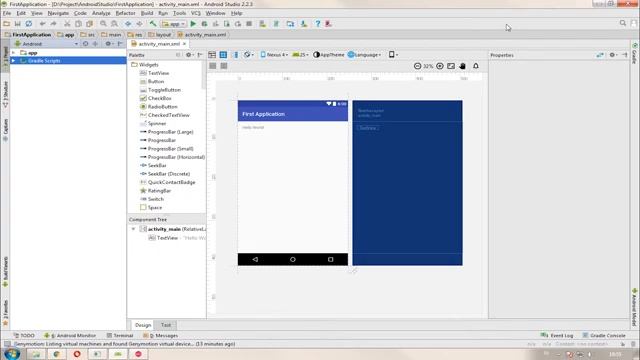Run the app with the green play button
Image resolution: width=640 pixels, height=360 pixels.
(193, 24)
